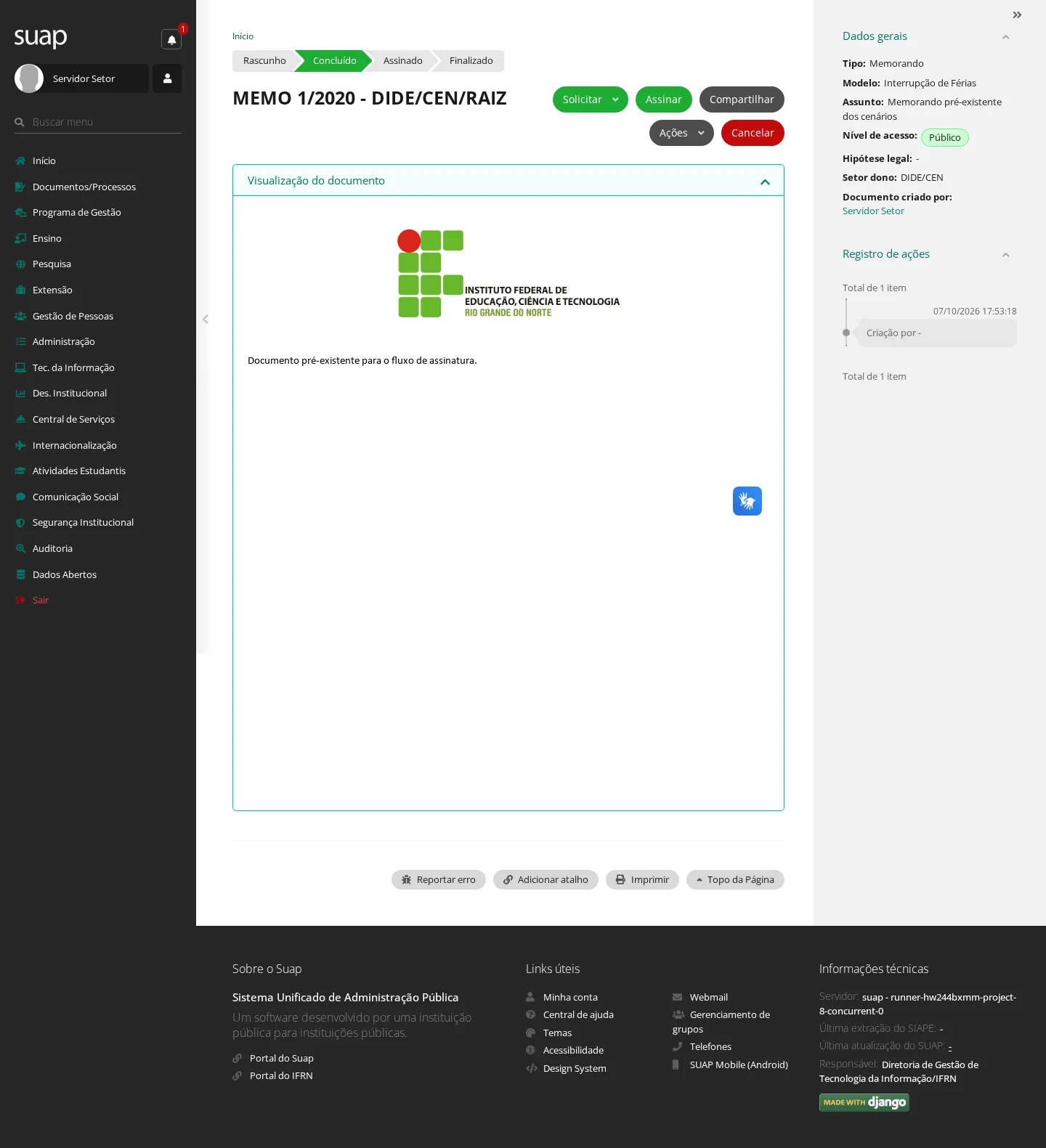The height and width of the screenshot is (1148, 1046).
Task: Click the Servidor Setor avatar picture
Action: [29, 78]
